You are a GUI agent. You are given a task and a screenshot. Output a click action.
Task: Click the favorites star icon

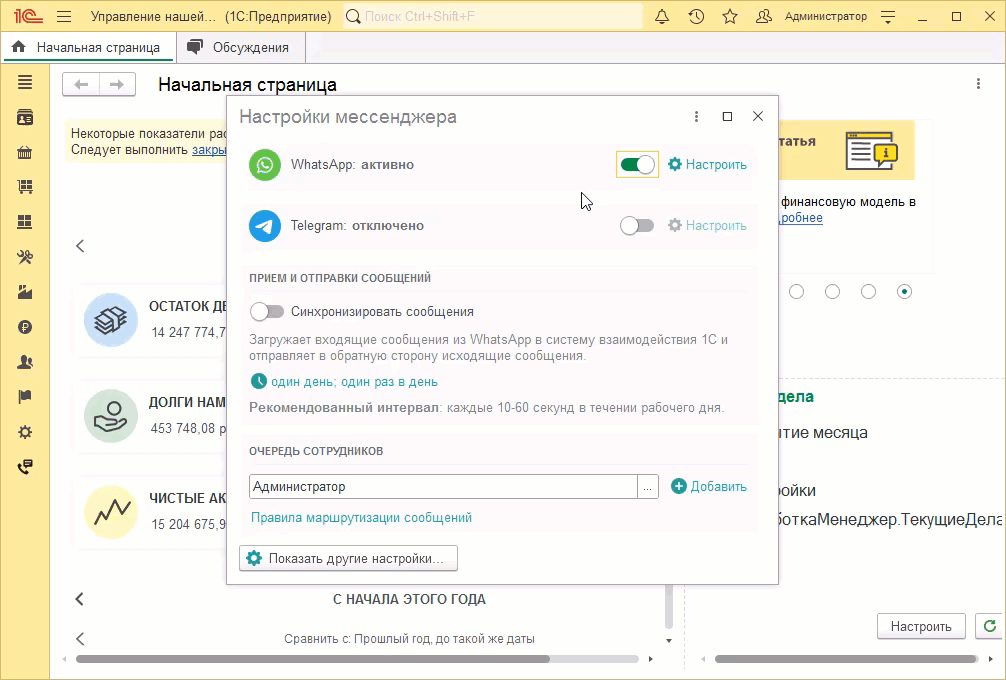[730, 17]
